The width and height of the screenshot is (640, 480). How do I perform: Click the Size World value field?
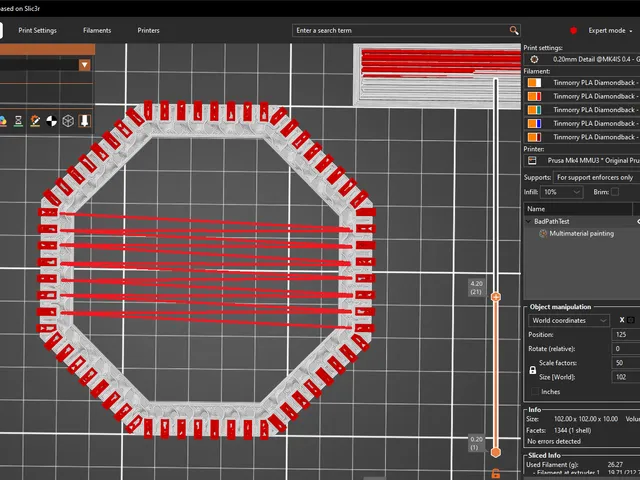pyautogui.click(x=626, y=377)
